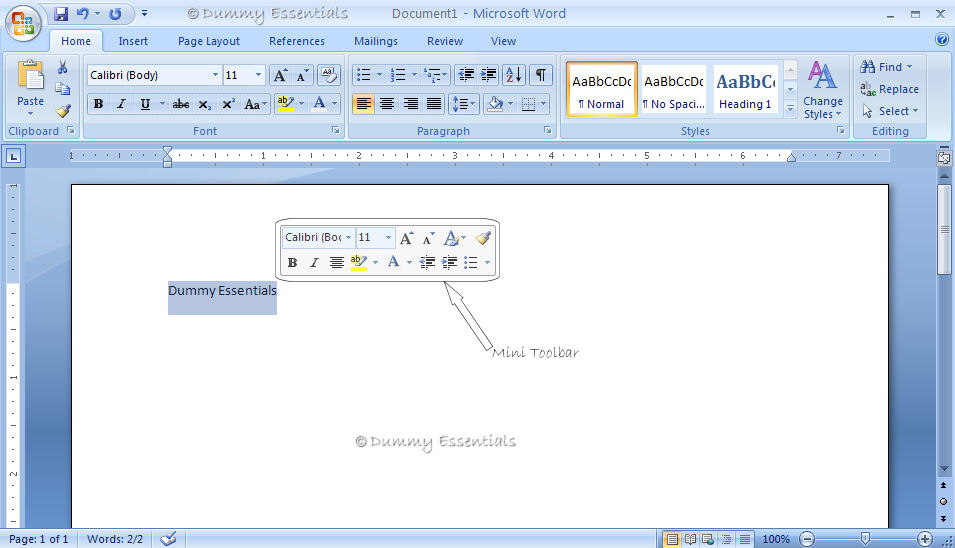Open the Calibri (Body) font name dropdown
This screenshot has height=548, width=955.
(215, 75)
